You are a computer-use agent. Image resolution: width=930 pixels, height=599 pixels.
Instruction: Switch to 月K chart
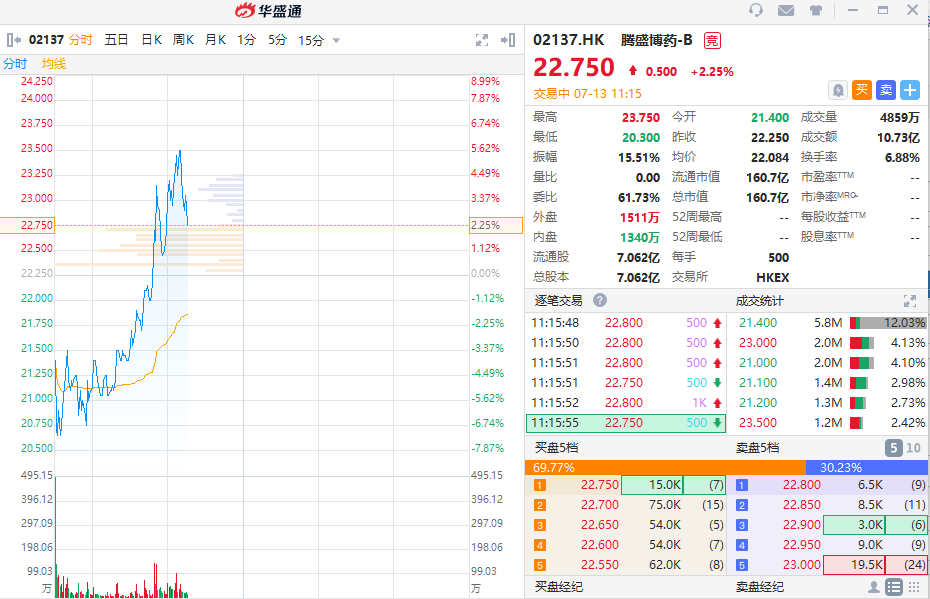215,40
